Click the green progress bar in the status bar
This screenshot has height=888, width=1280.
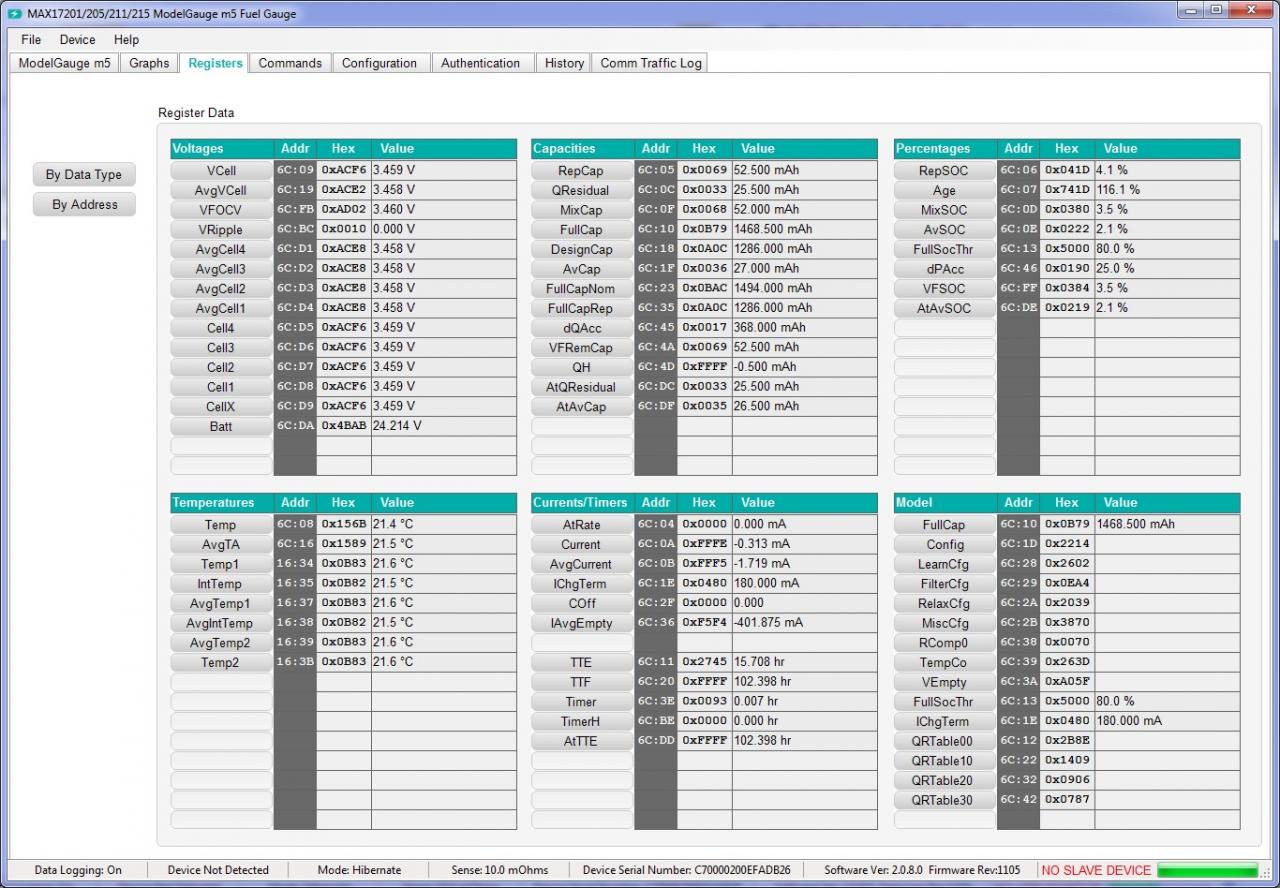point(1208,870)
